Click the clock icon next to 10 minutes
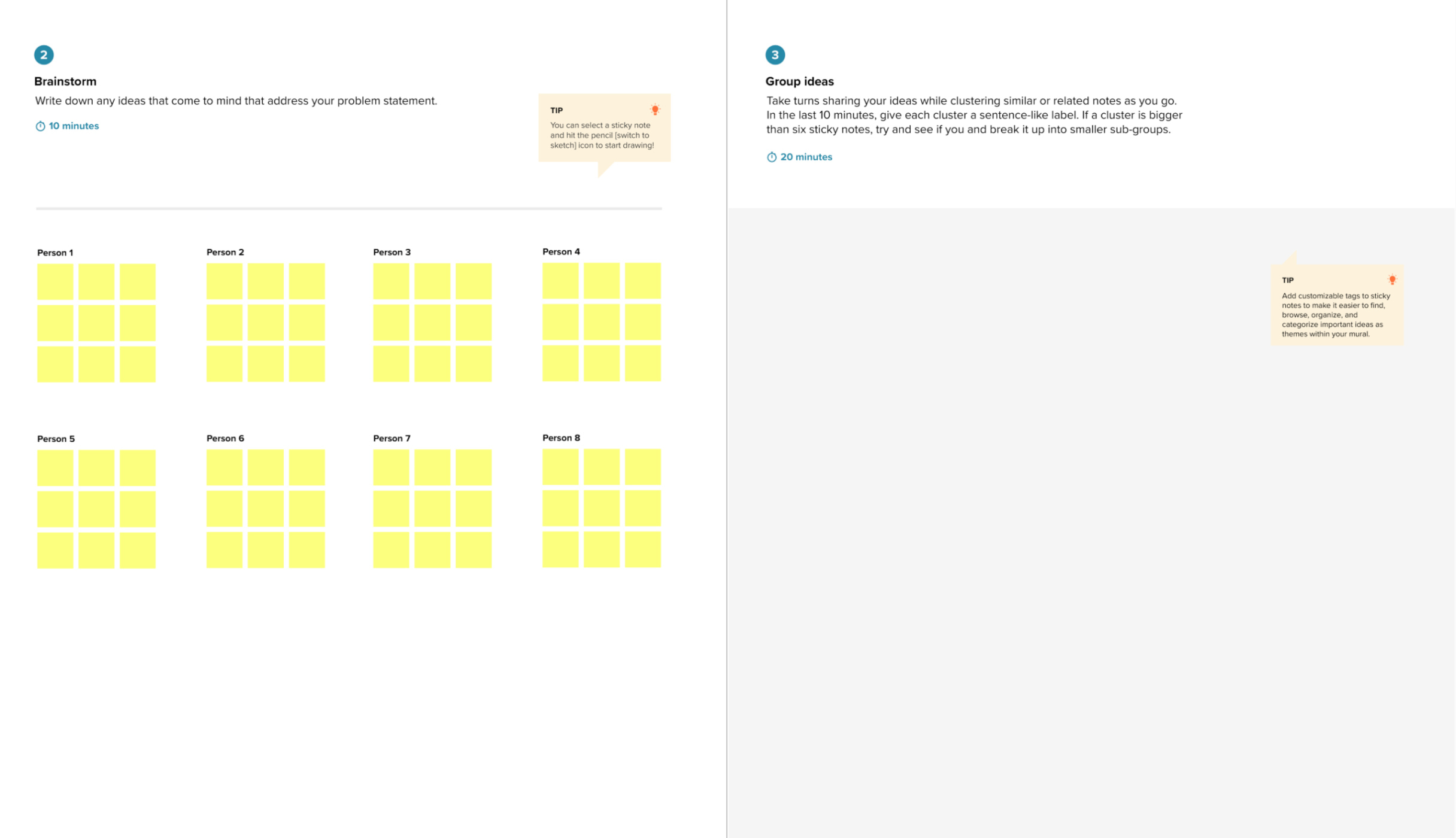This screenshot has height=838, width=1456. pyautogui.click(x=40, y=125)
